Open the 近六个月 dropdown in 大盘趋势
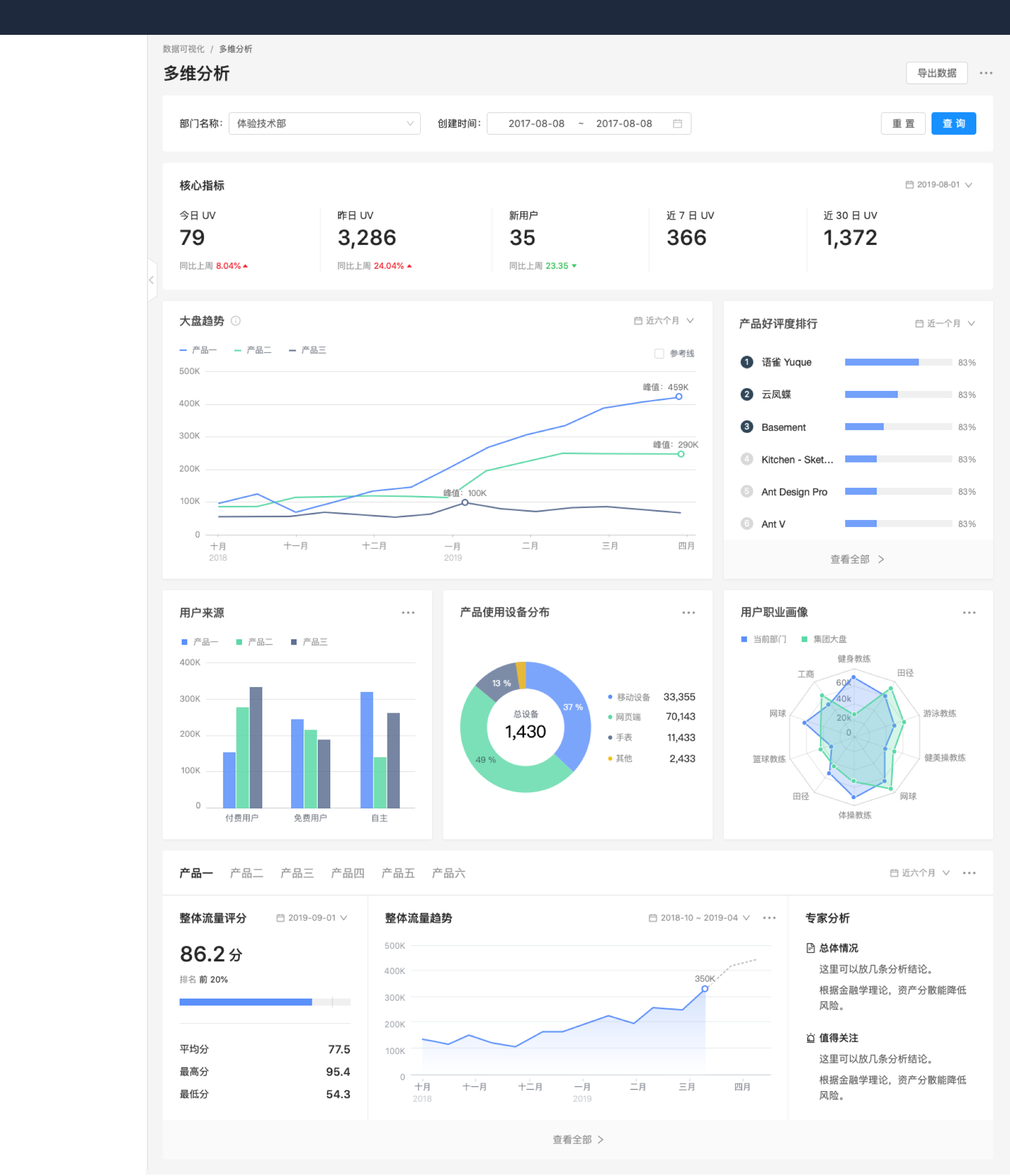Image resolution: width=1010 pixels, height=1176 pixels. [x=664, y=321]
